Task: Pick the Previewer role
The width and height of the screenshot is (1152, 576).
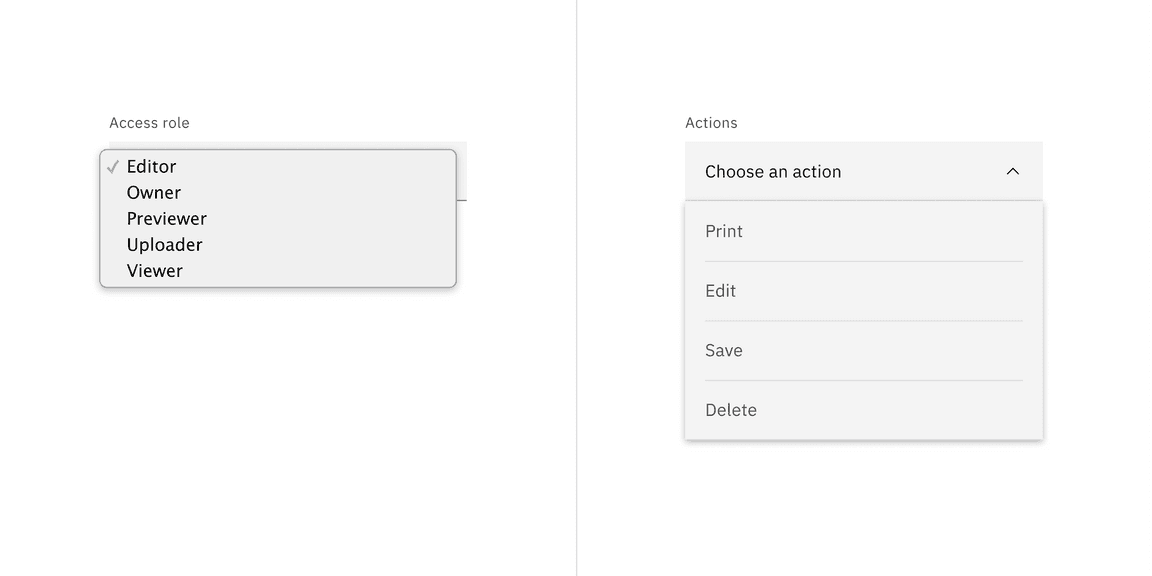Action: click(x=167, y=219)
